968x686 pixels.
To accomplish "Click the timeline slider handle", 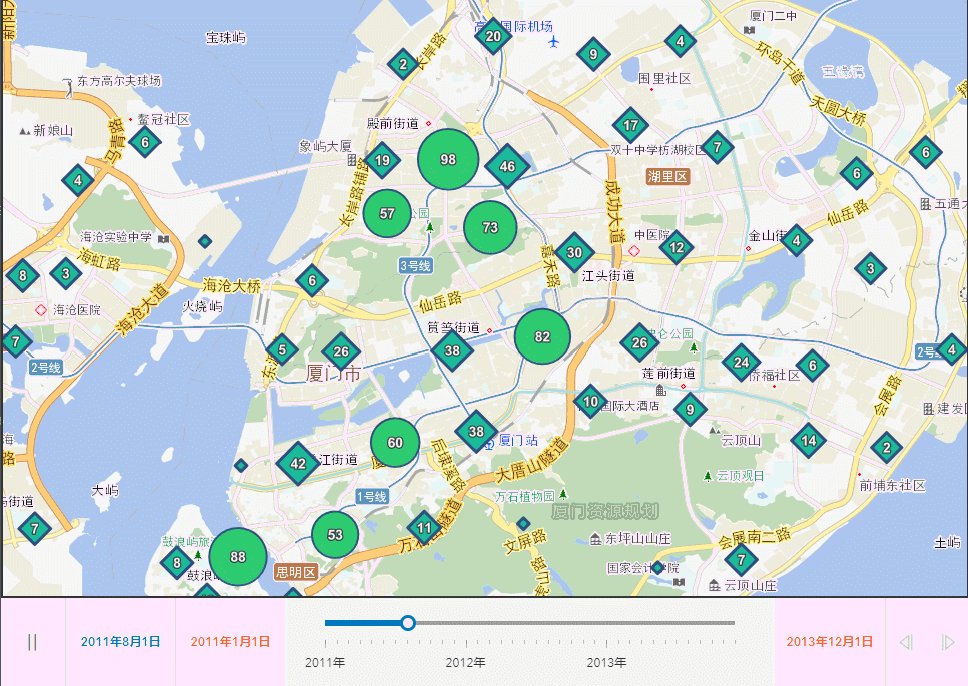I will click(x=408, y=623).
